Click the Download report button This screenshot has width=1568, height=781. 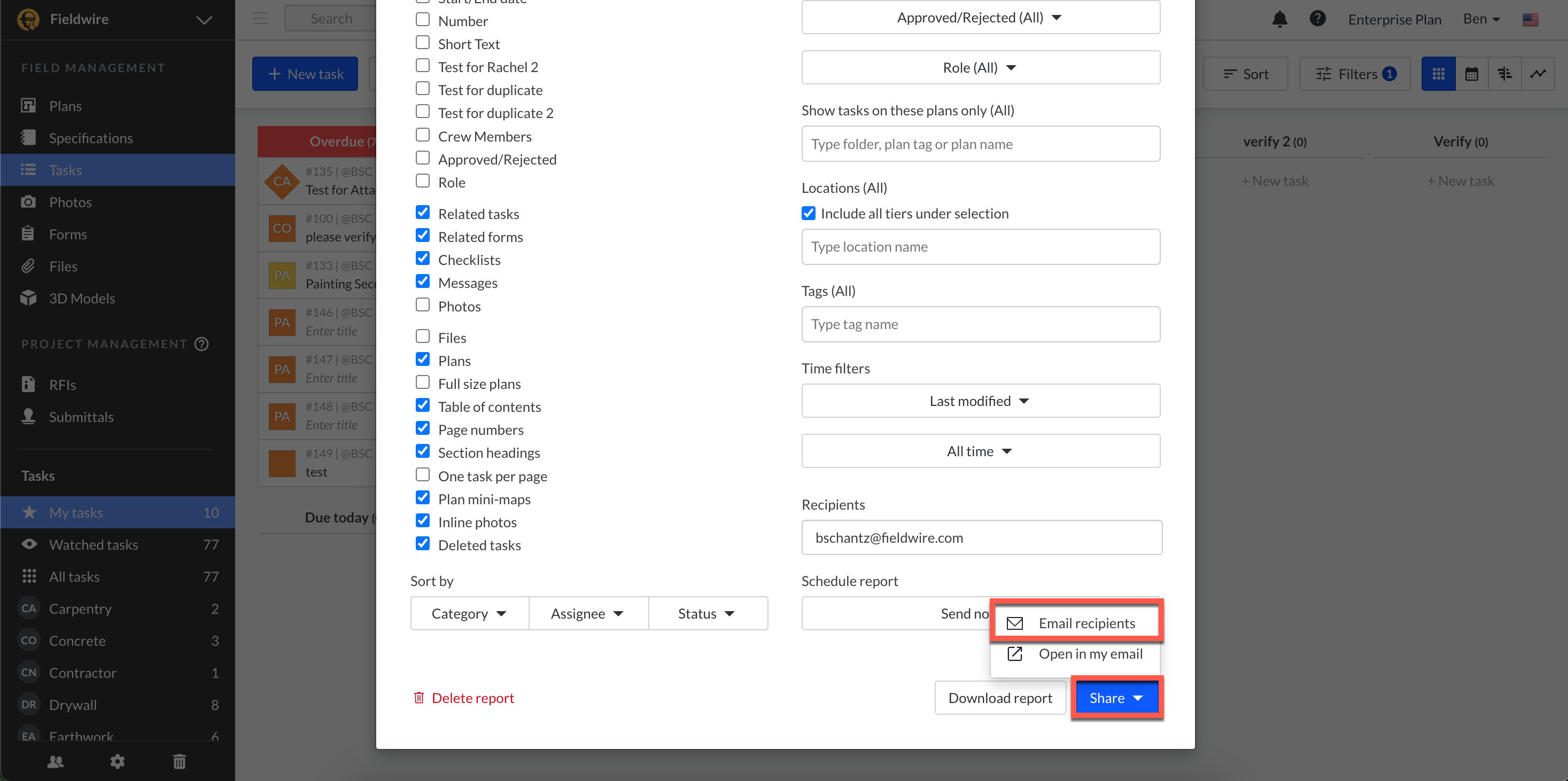(x=1000, y=697)
